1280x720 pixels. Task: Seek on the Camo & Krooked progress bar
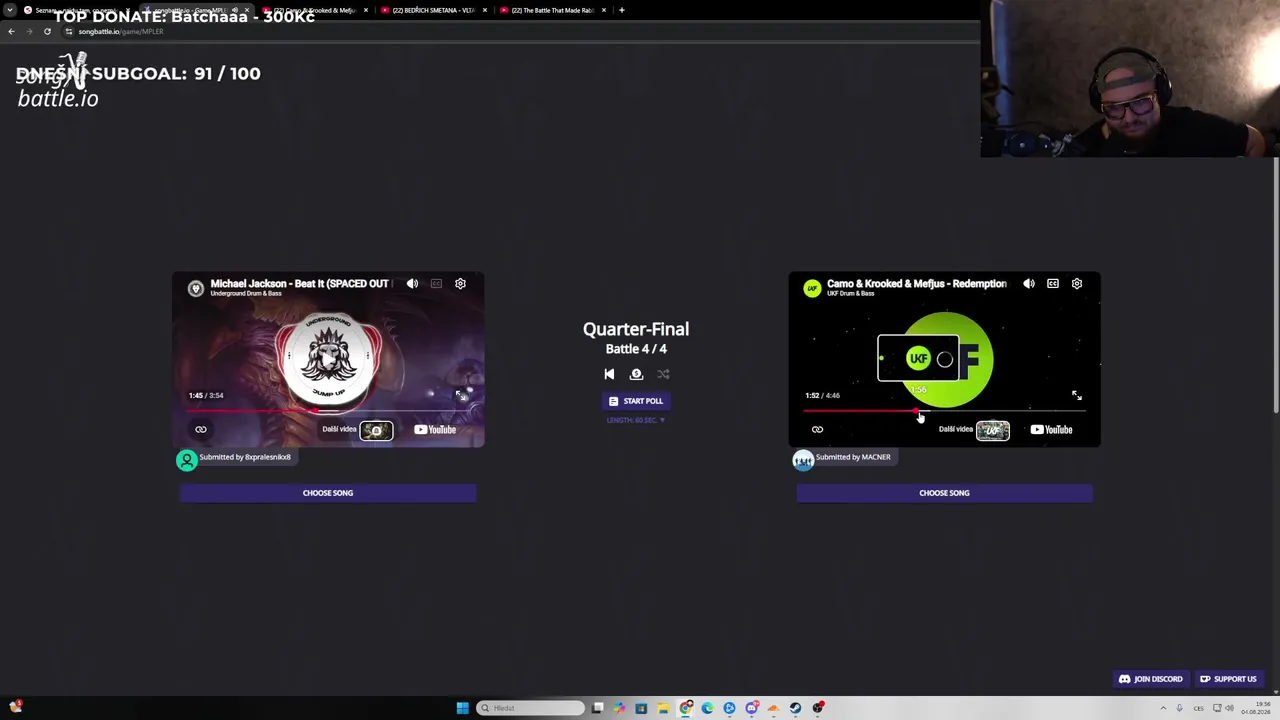coord(944,411)
